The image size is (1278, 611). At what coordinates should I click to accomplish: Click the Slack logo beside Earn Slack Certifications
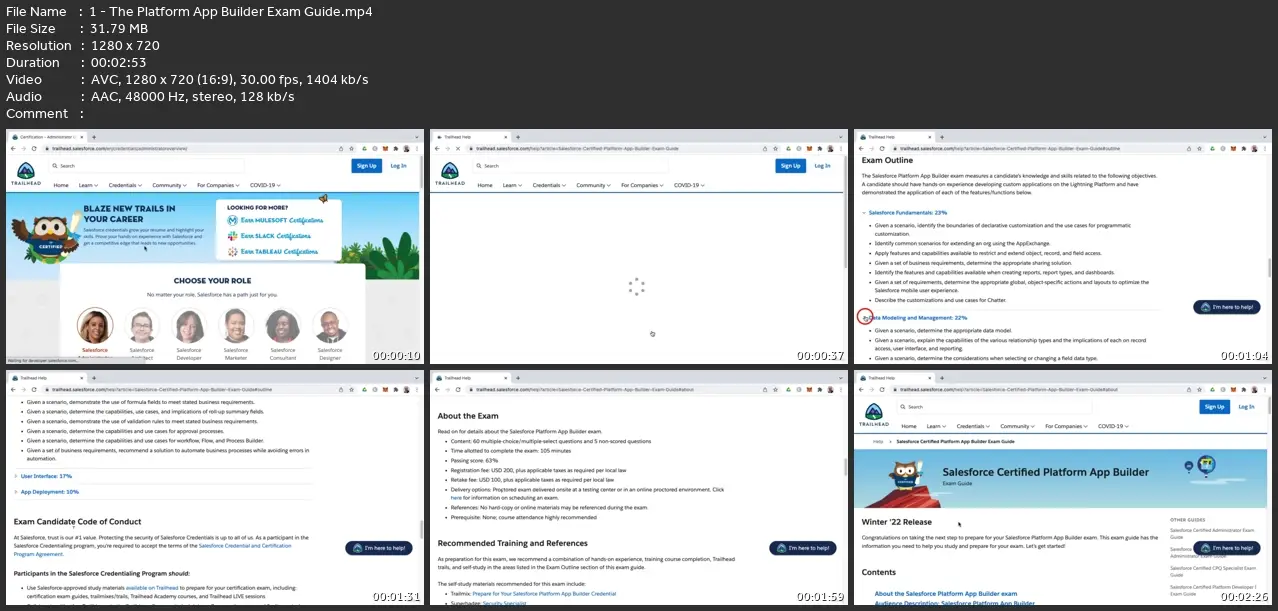(232, 236)
